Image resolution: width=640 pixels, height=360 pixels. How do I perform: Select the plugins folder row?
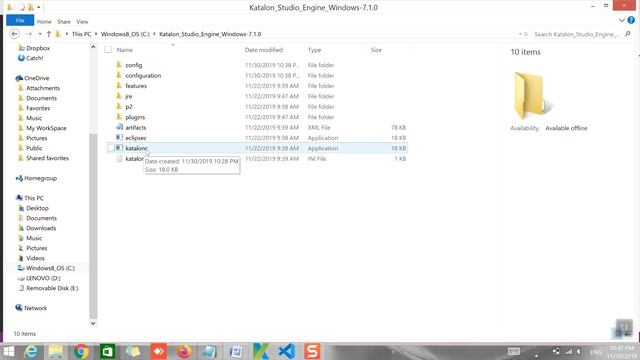pos(257,117)
